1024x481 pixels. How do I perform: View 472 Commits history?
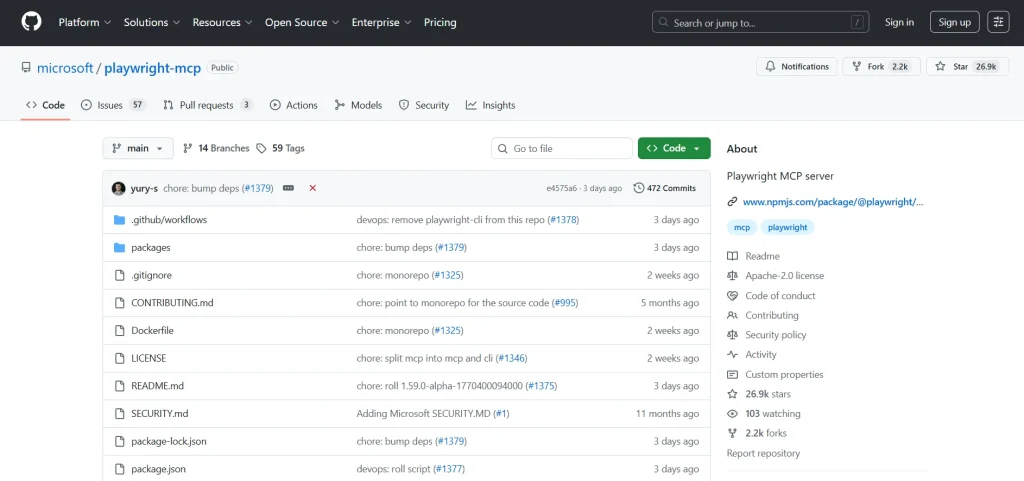click(664, 188)
